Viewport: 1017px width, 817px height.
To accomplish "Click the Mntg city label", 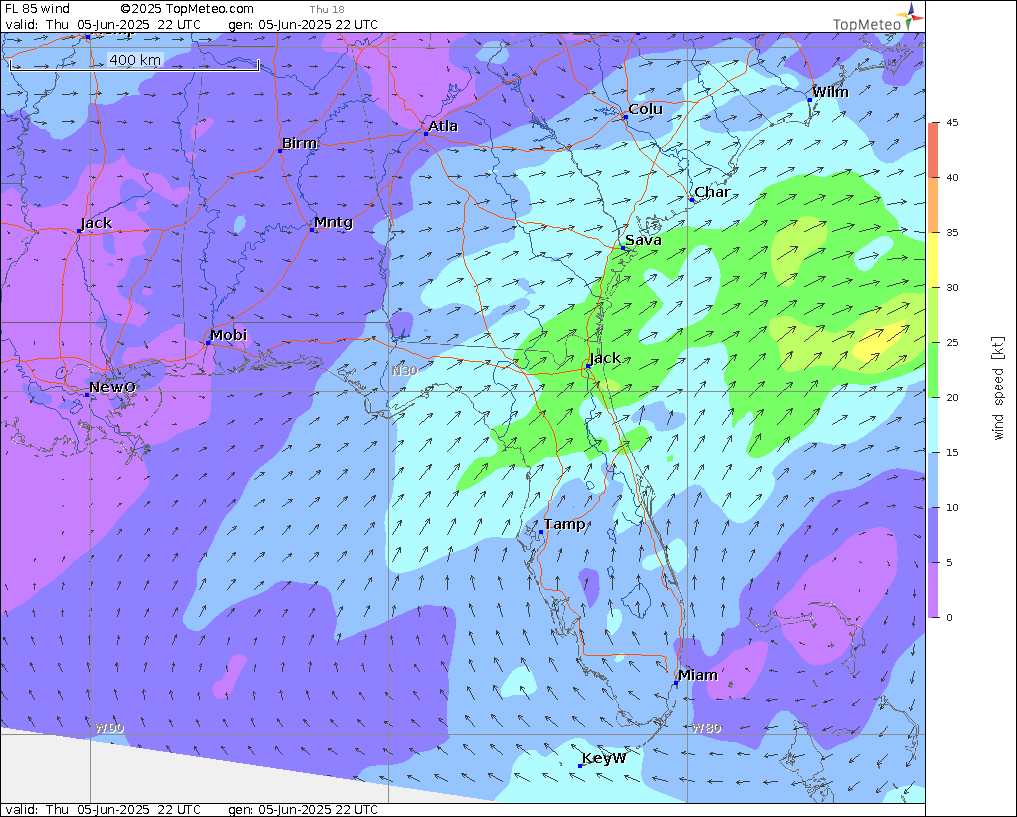I will pos(333,222).
